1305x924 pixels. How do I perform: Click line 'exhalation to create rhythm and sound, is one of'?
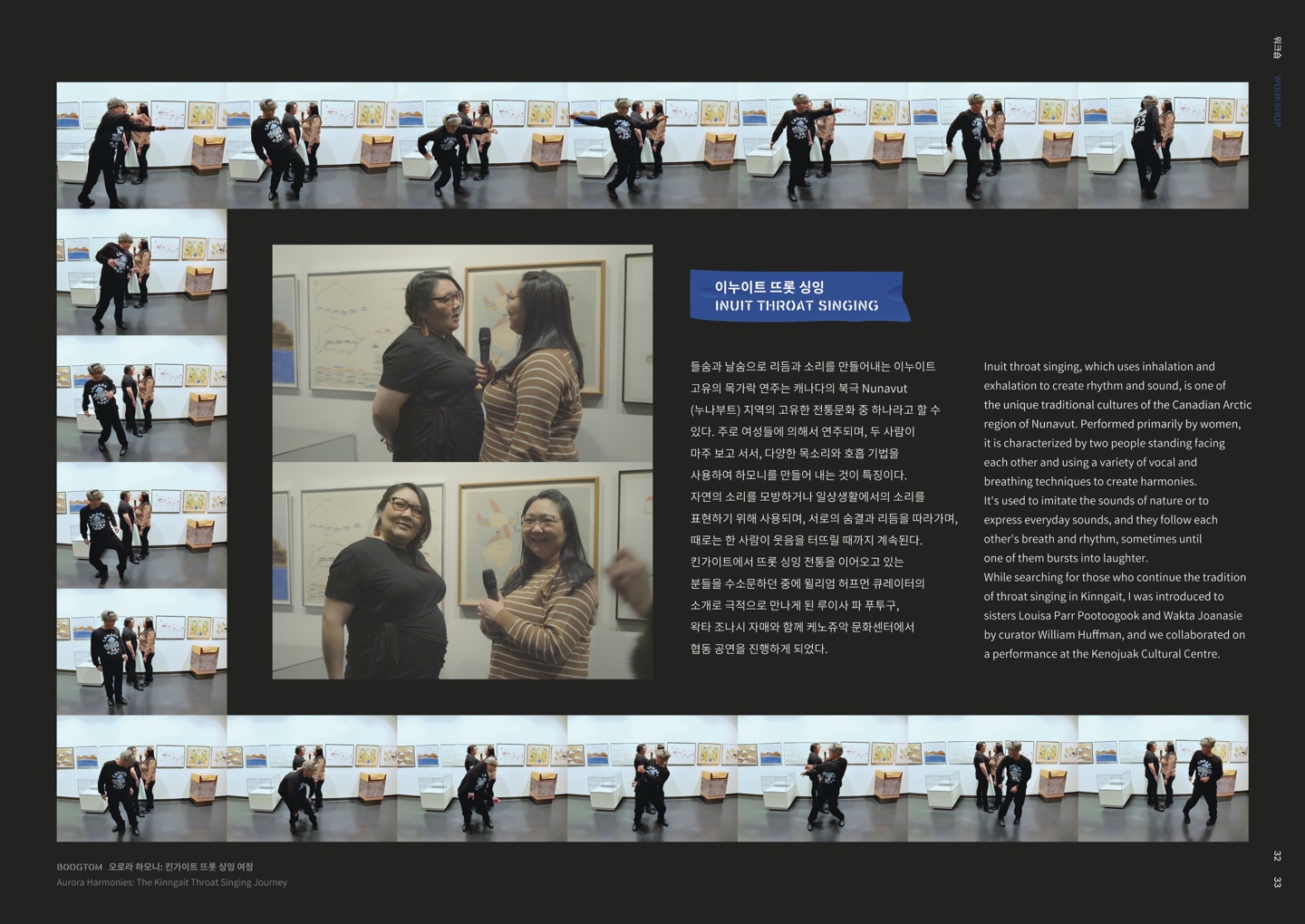click(1105, 386)
